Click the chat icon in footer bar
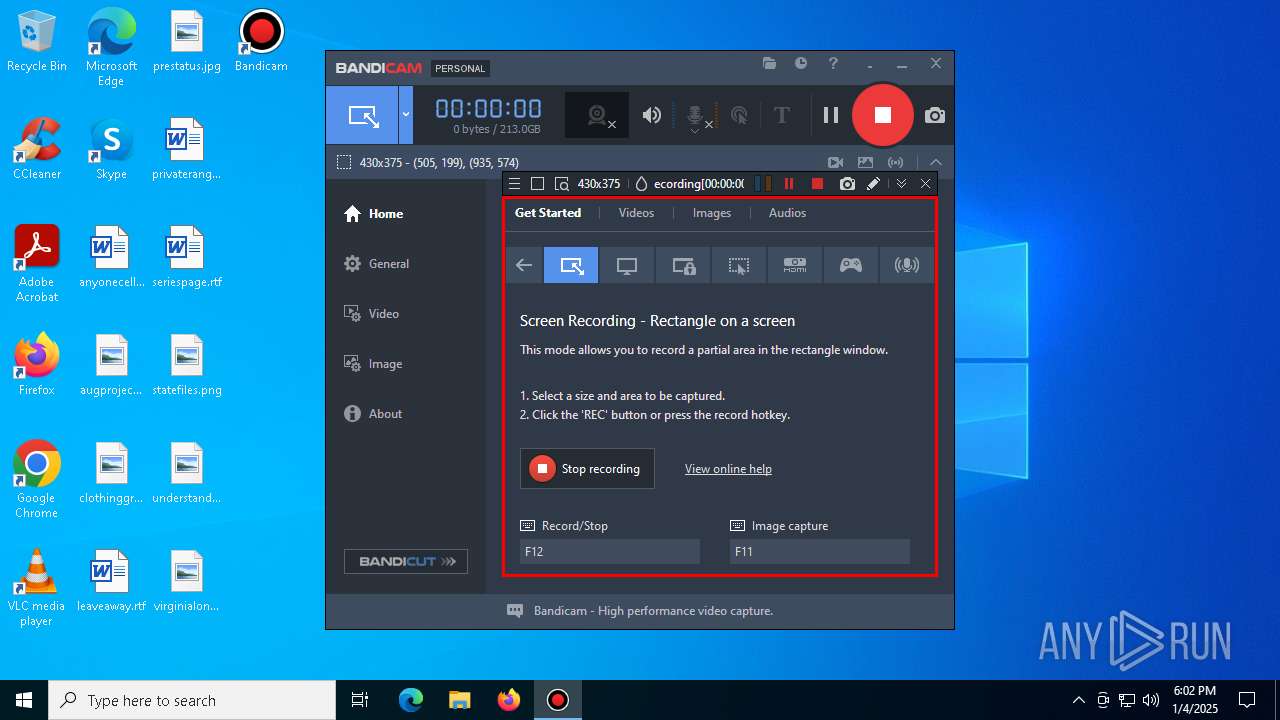Screen dimensions: 1280x720 (515, 610)
